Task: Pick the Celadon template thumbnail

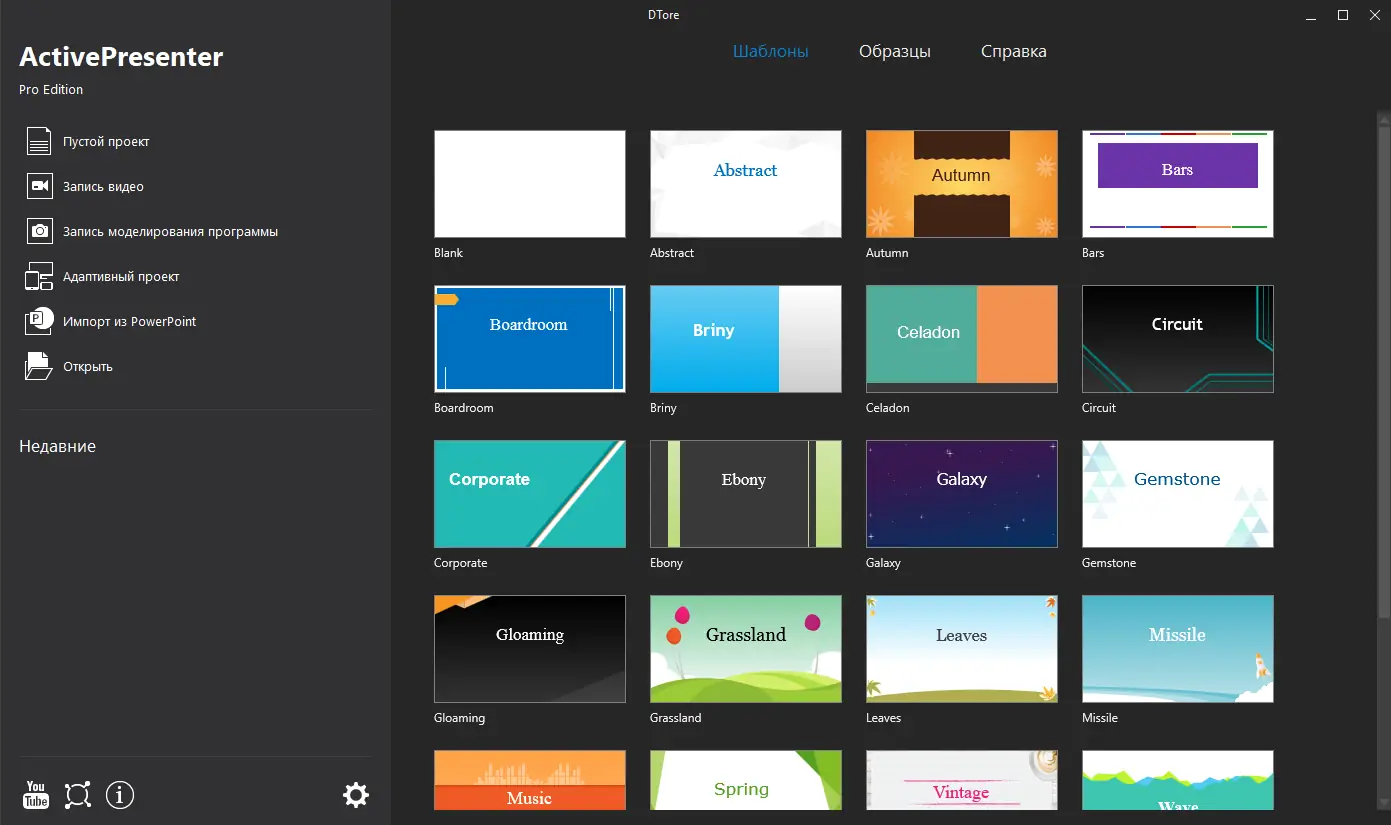Action: pyautogui.click(x=962, y=339)
